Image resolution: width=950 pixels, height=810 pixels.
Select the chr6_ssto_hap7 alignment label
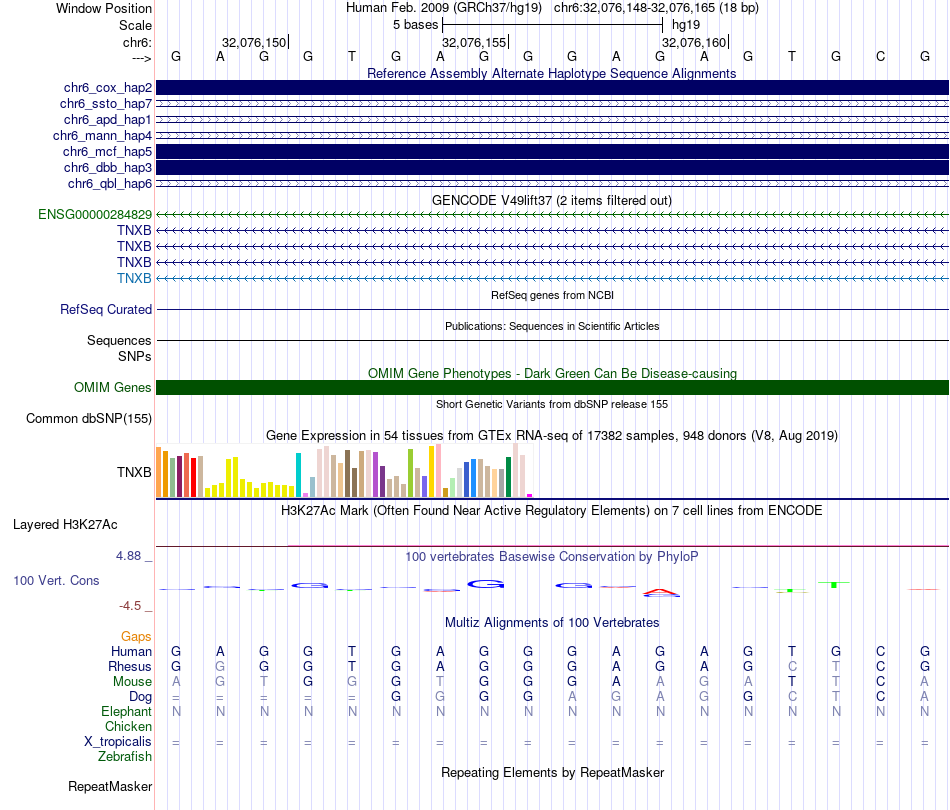coord(105,104)
